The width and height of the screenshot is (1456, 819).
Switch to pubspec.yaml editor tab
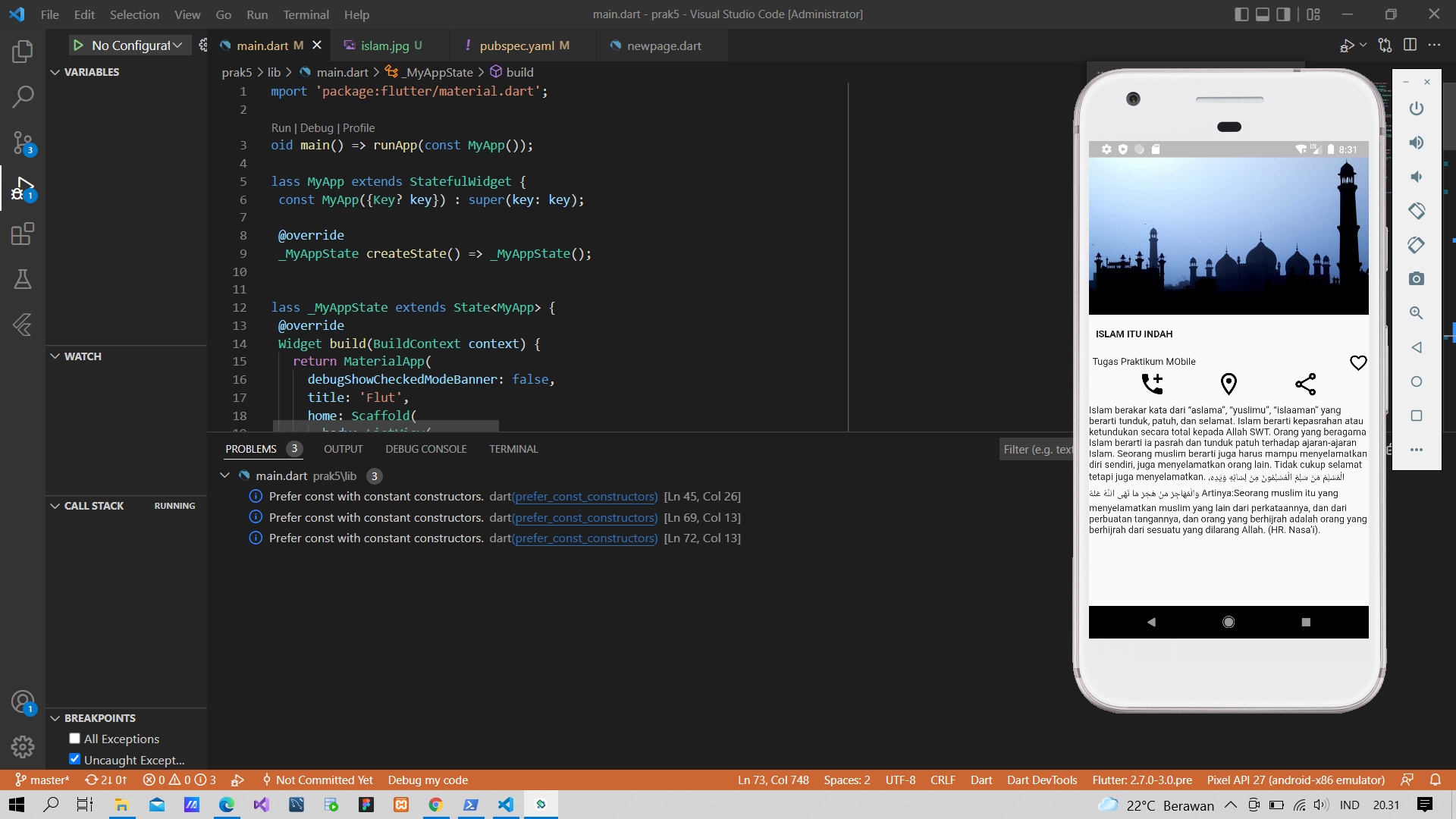(524, 45)
